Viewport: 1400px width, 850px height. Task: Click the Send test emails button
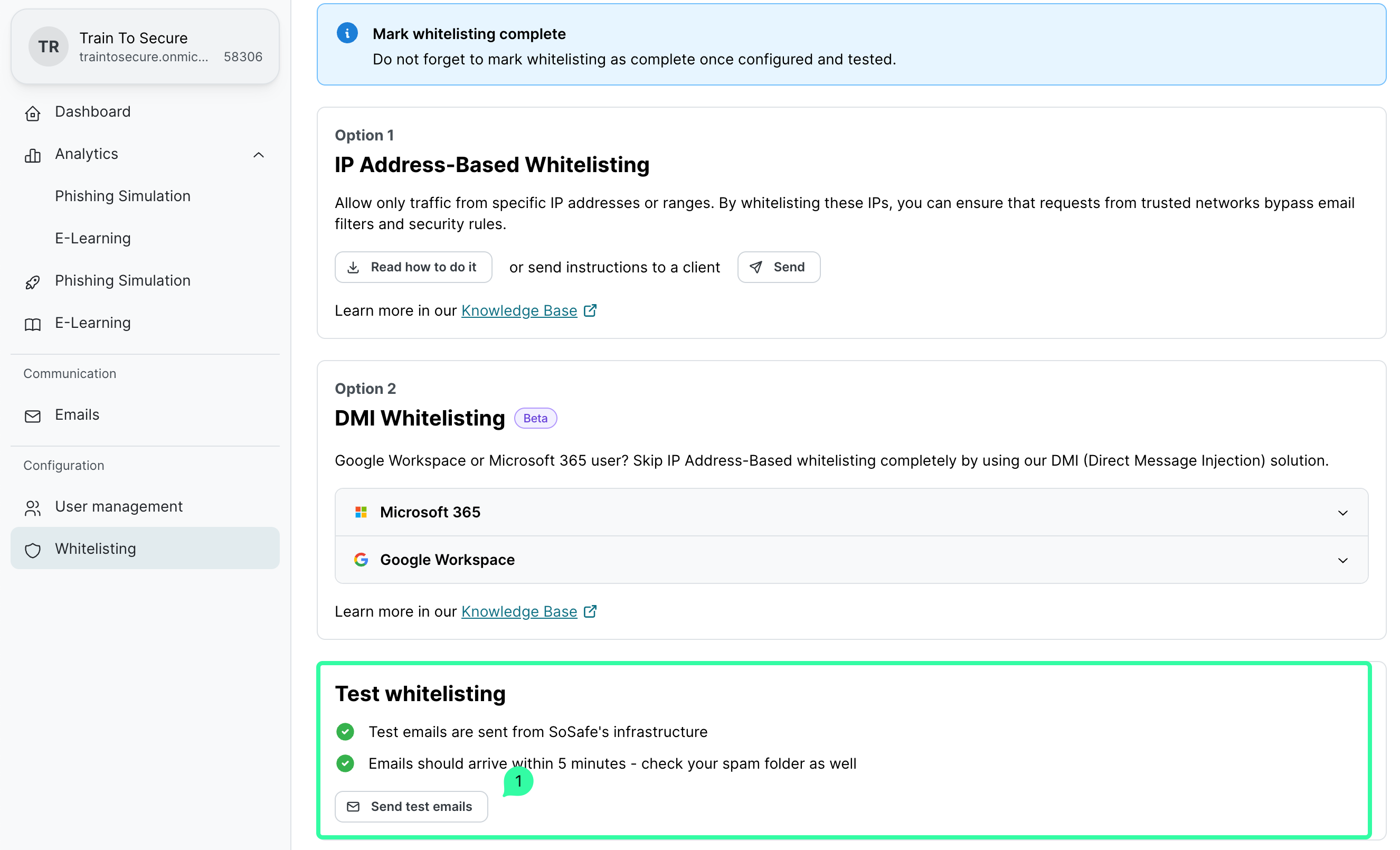coord(411,806)
